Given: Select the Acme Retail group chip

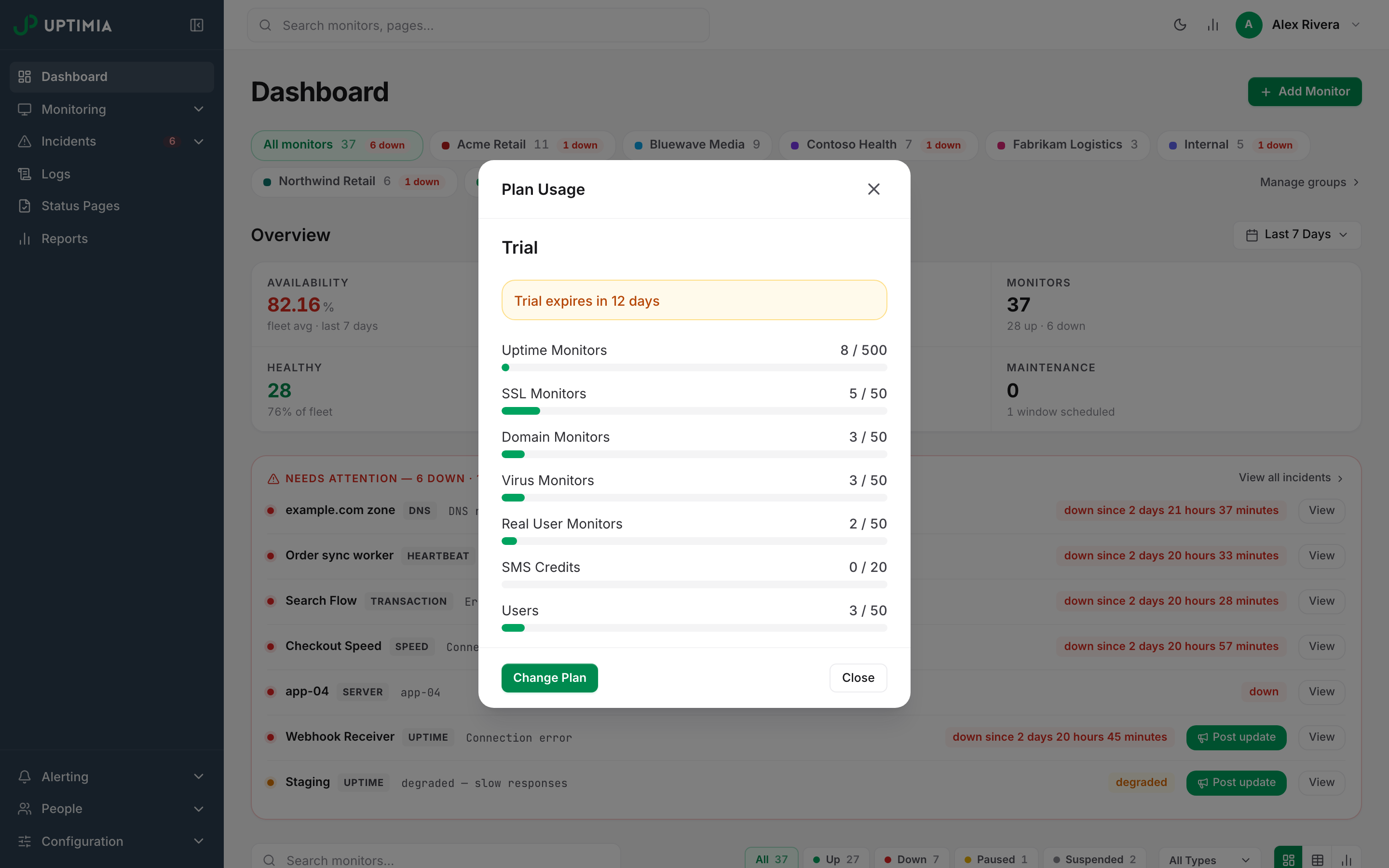Looking at the screenshot, I should click(522, 145).
